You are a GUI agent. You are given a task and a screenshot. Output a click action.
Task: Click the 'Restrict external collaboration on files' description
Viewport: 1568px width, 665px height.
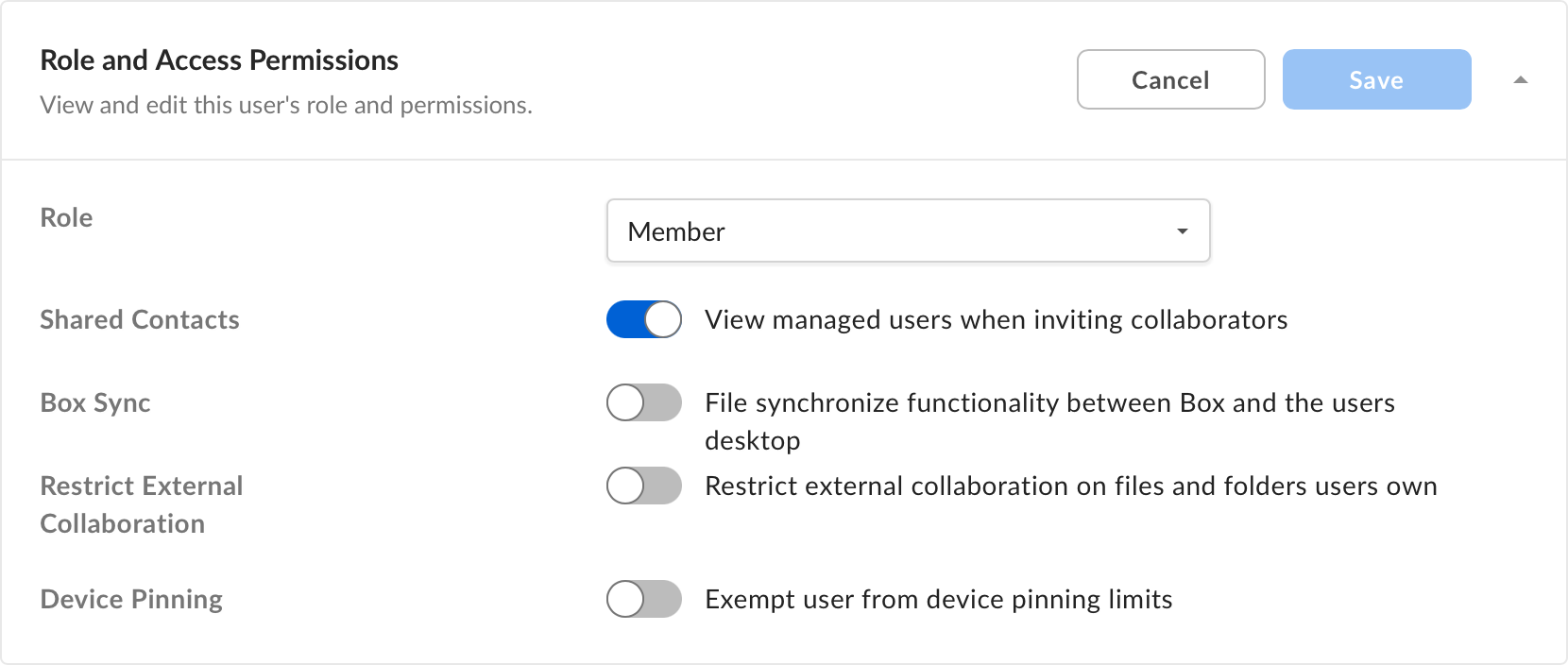click(x=1071, y=486)
